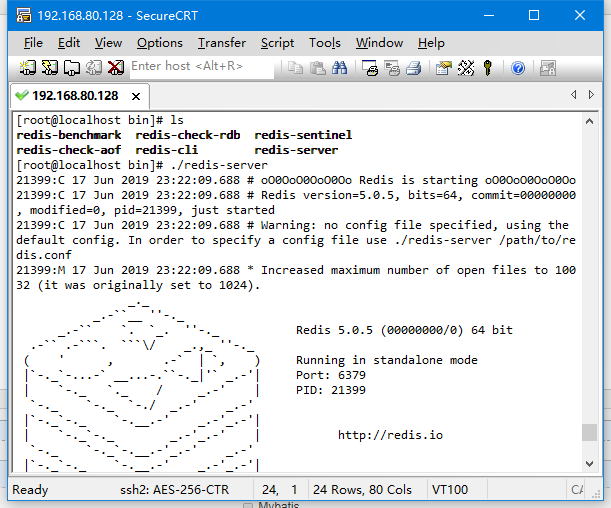Click '24 Rows, 80 Cols' status entry
The image size is (611, 508).
[362, 490]
